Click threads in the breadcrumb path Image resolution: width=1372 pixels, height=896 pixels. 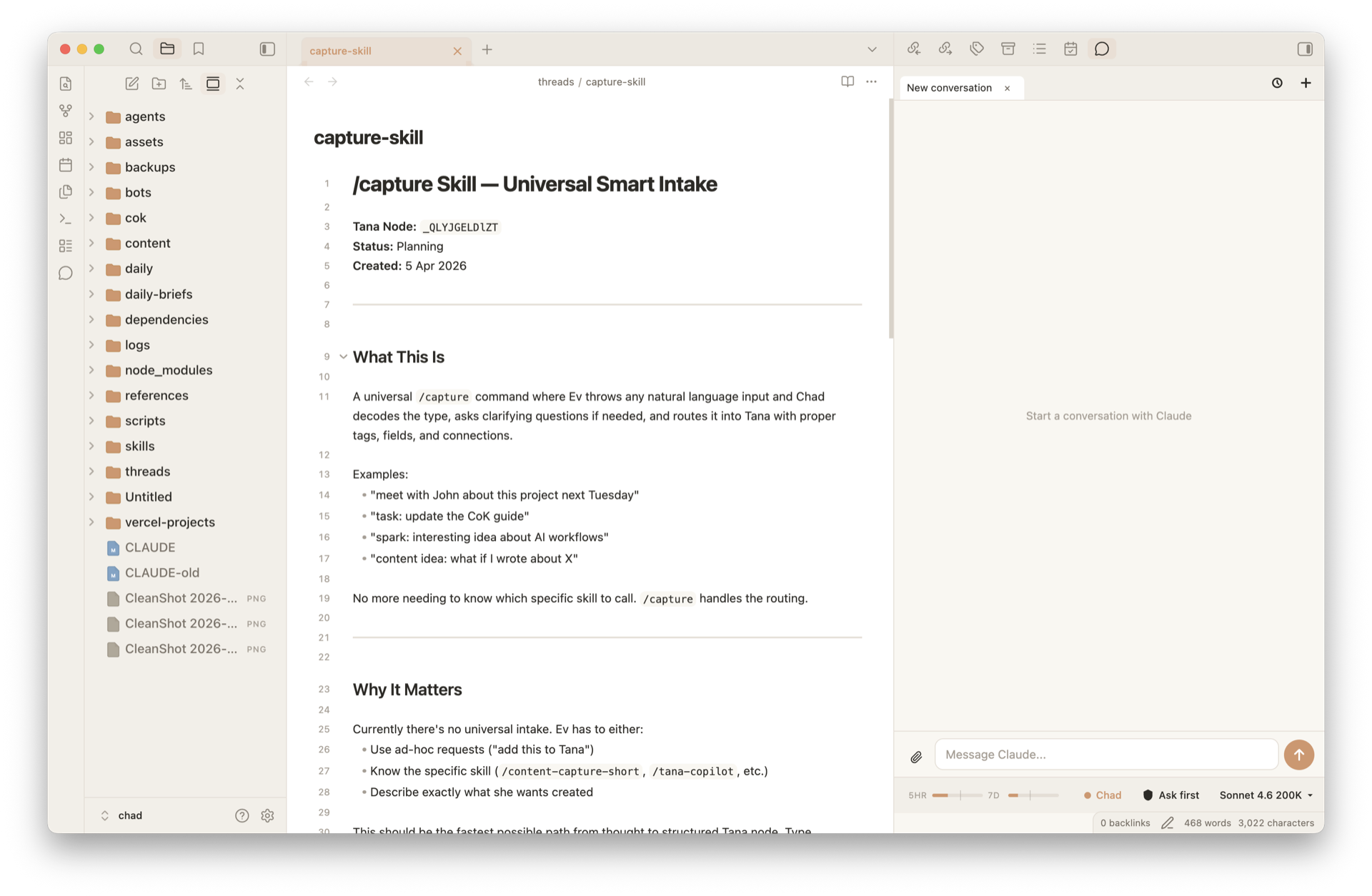[x=555, y=81]
